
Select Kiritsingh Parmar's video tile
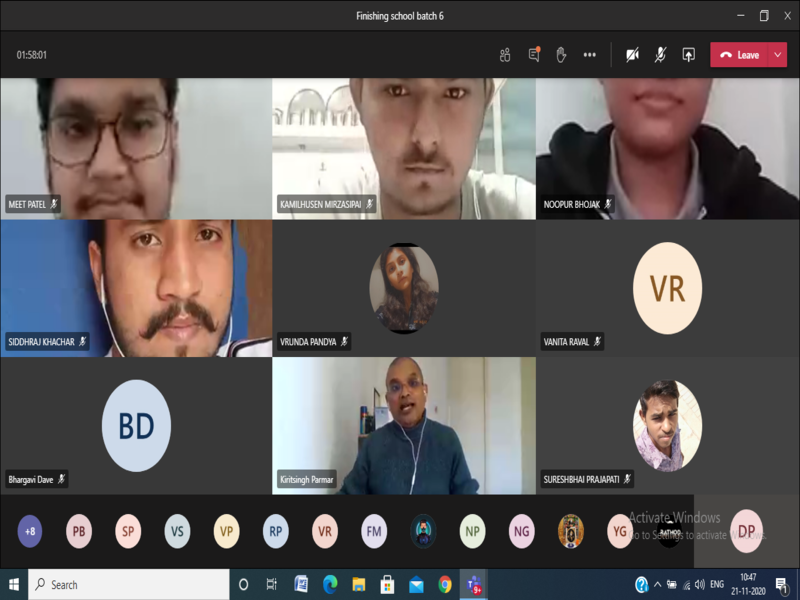(403, 425)
